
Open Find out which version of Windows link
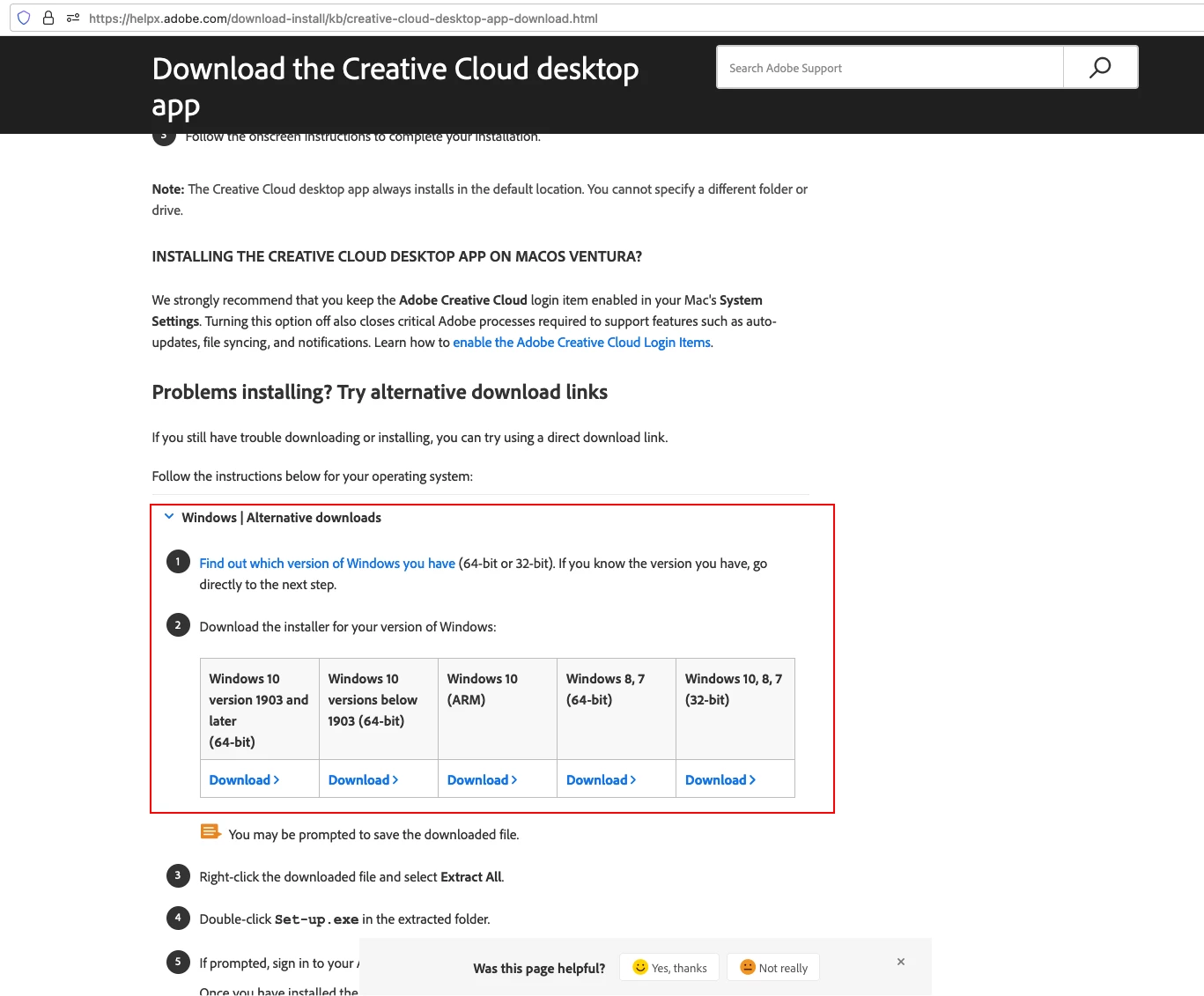click(327, 564)
